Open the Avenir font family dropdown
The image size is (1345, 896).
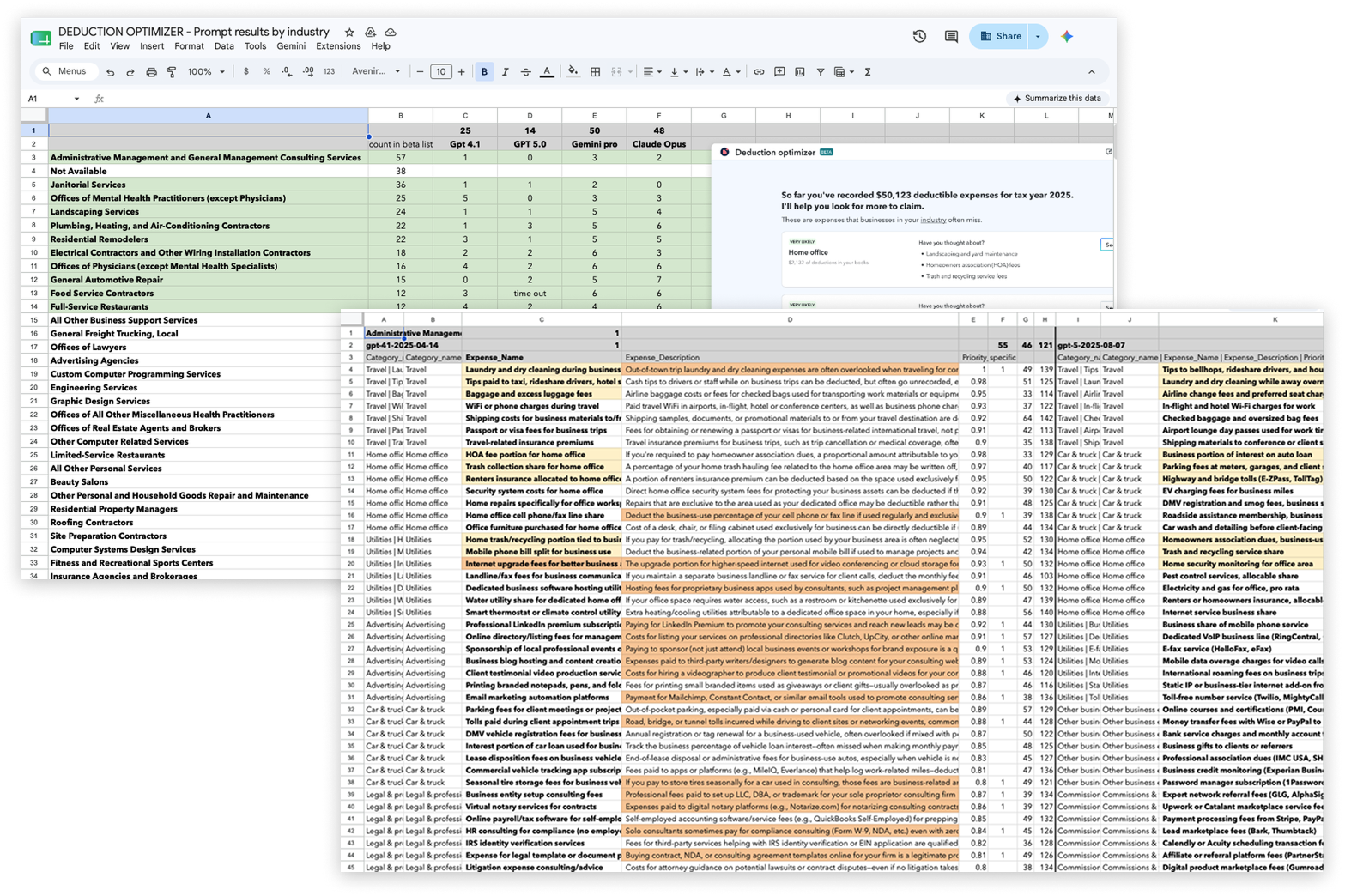pyautogui.click(x=376, y=72)
